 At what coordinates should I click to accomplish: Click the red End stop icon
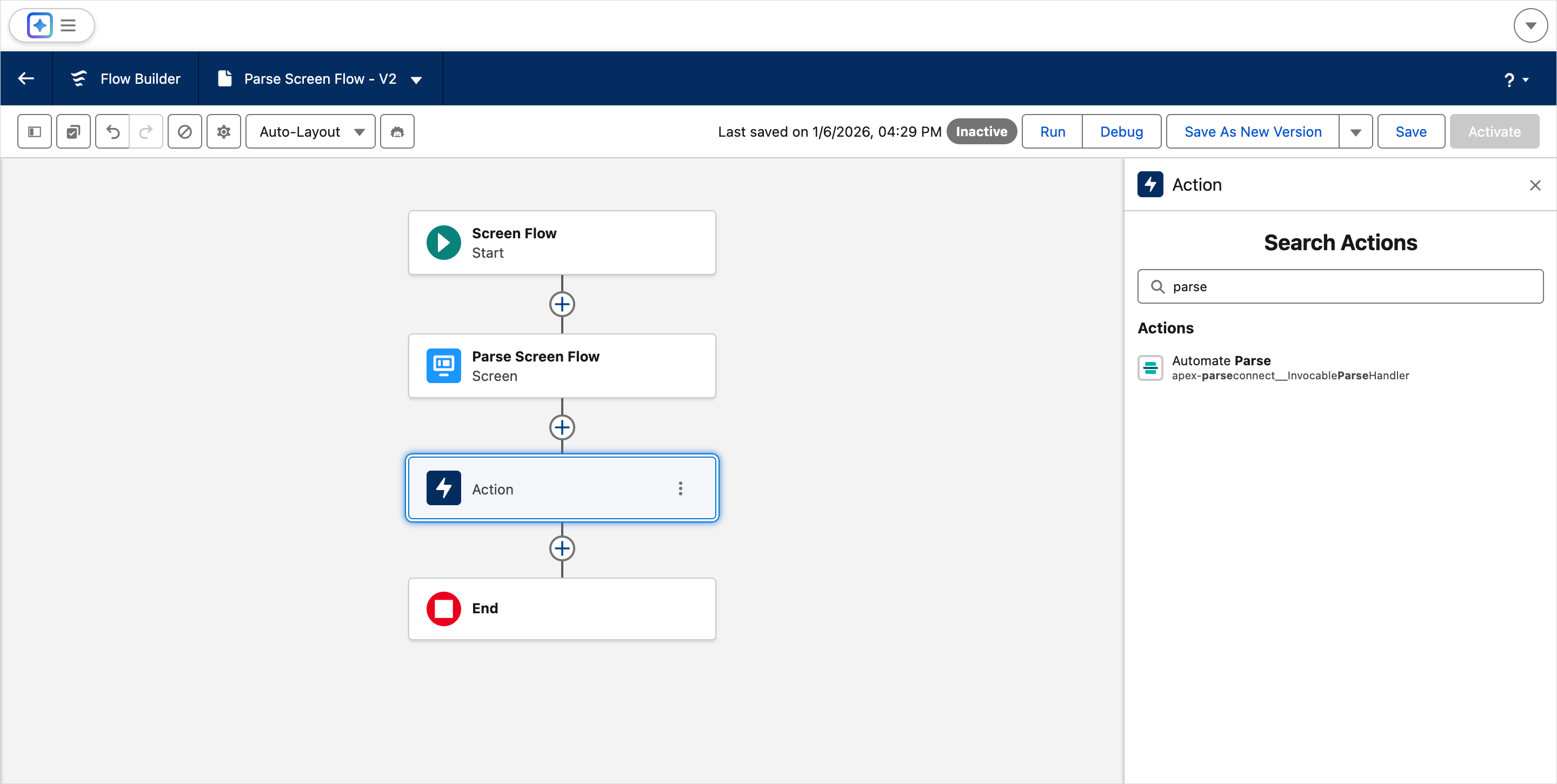coord(444,609)
